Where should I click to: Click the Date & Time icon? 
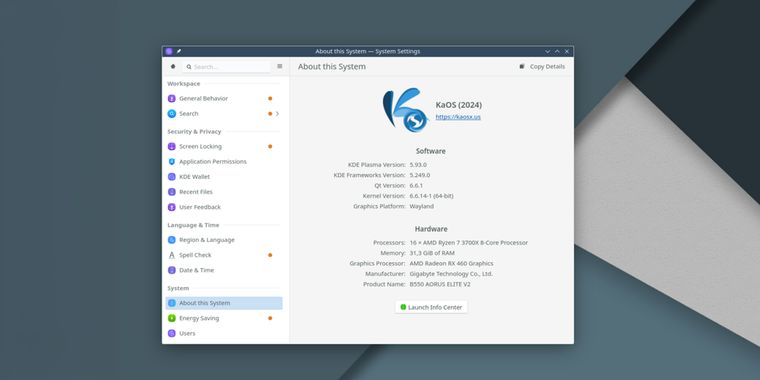[172, 270]
